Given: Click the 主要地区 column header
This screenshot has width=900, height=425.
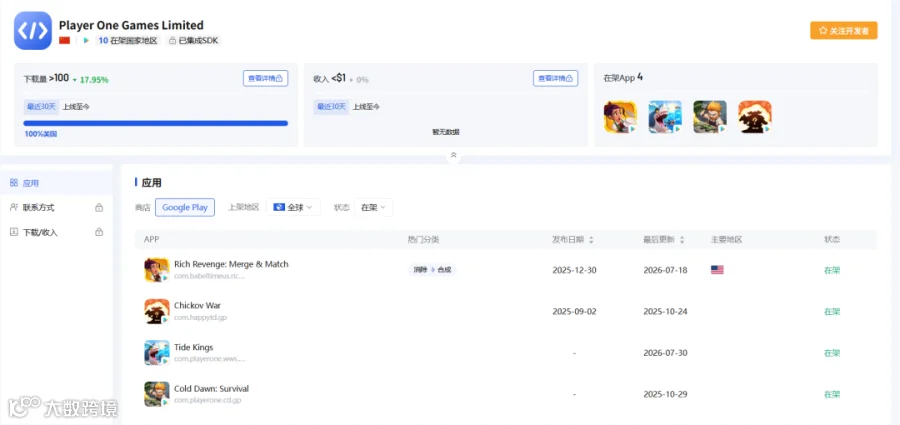Looking at the screenshot, I should 727,239.
